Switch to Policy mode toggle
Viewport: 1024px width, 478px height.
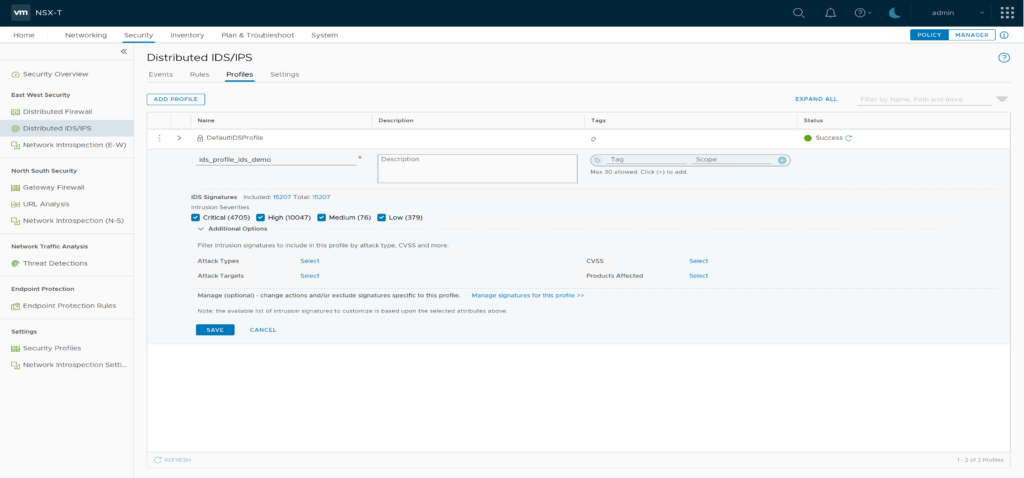pos(929,35)
